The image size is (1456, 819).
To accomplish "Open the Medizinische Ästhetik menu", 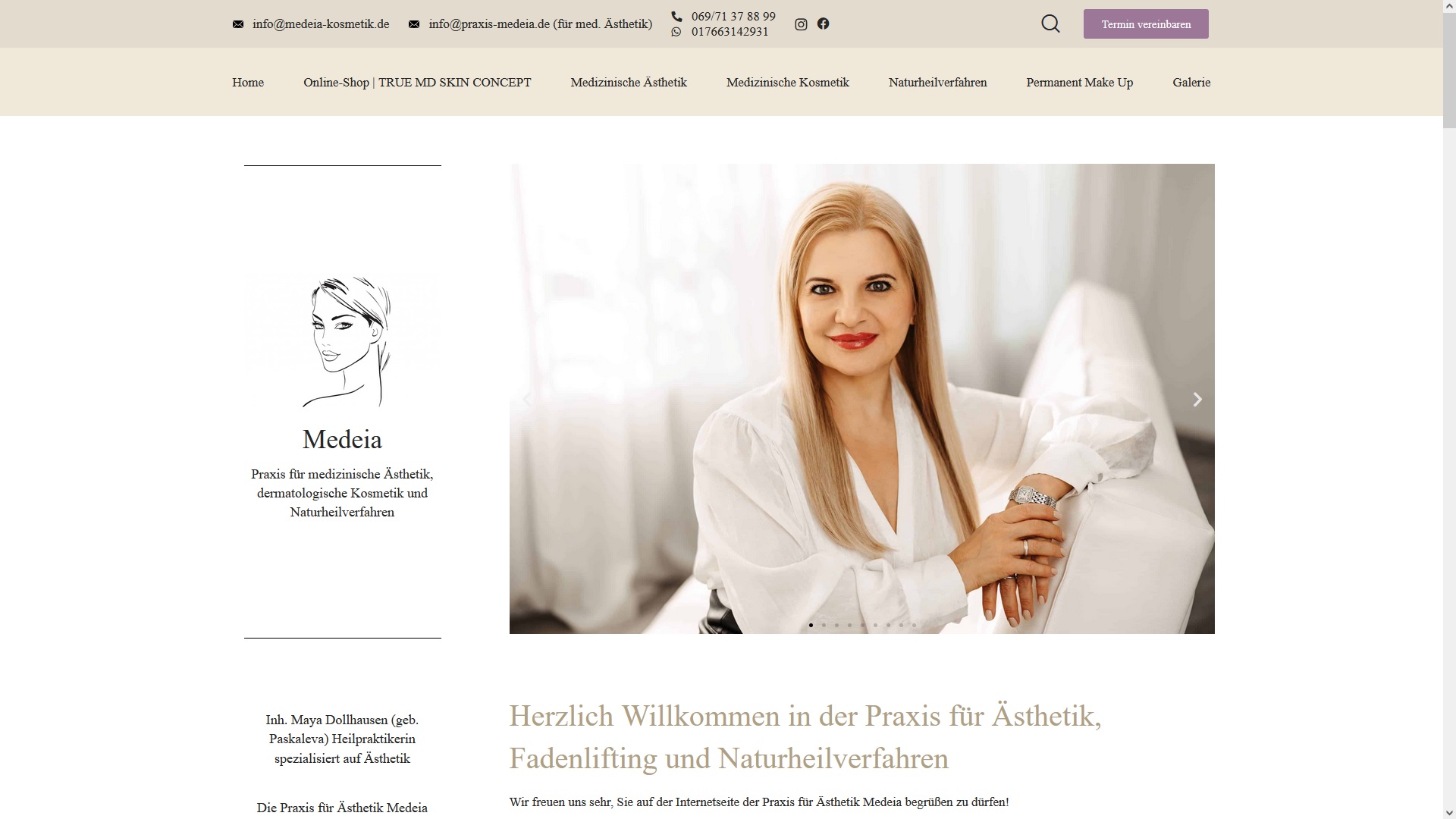I will pos(629,82).
